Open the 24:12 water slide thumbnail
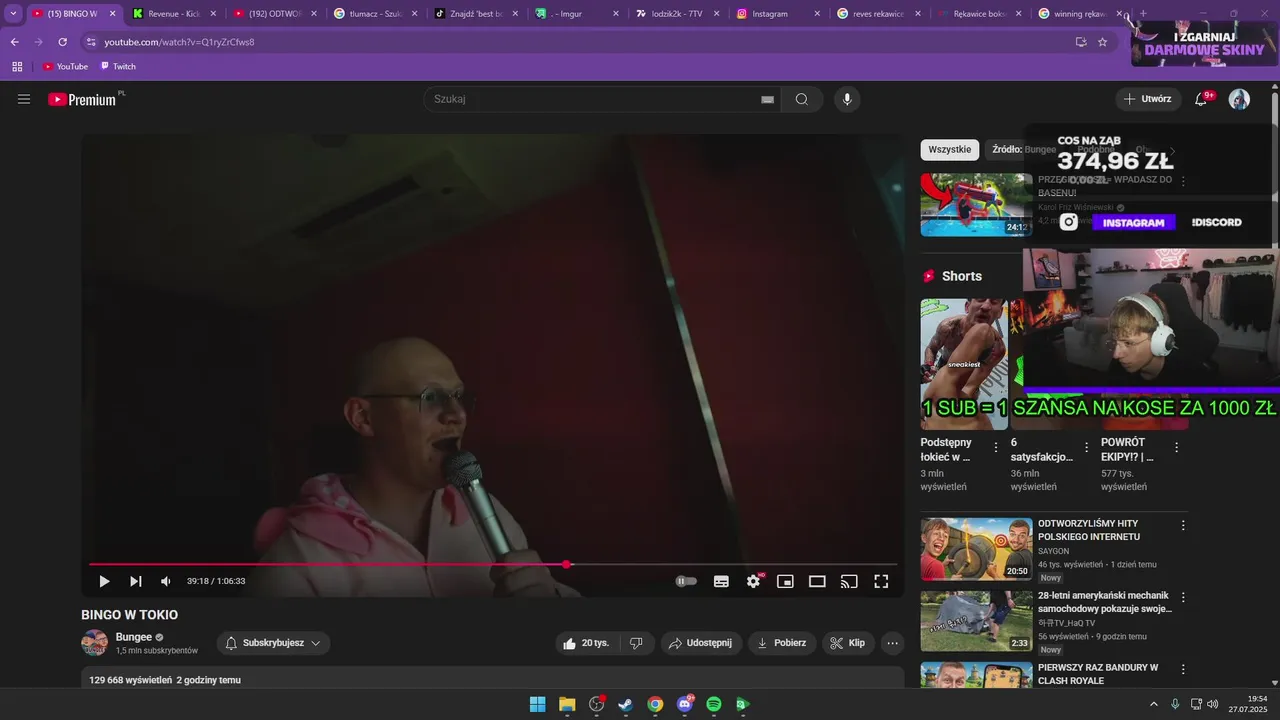Viewport: 1280px width, 720px height. (976, 205)
